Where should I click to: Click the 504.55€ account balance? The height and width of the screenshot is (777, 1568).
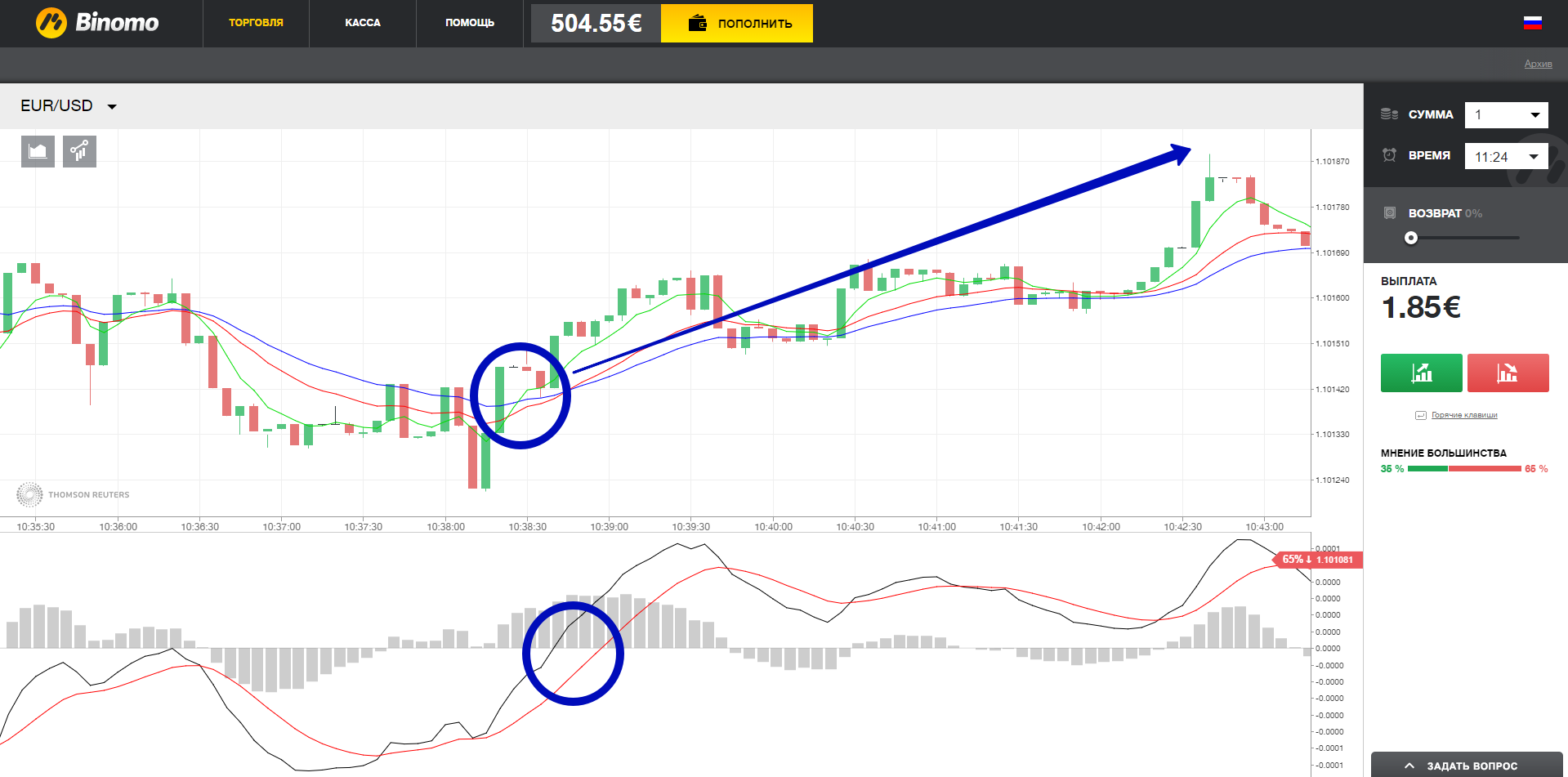(596, 23)
